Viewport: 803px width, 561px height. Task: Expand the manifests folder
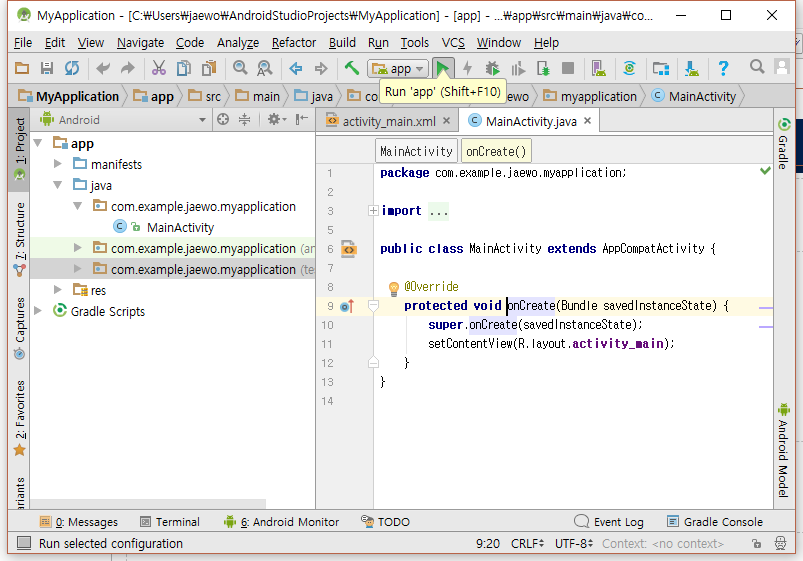tap(58, 164)
